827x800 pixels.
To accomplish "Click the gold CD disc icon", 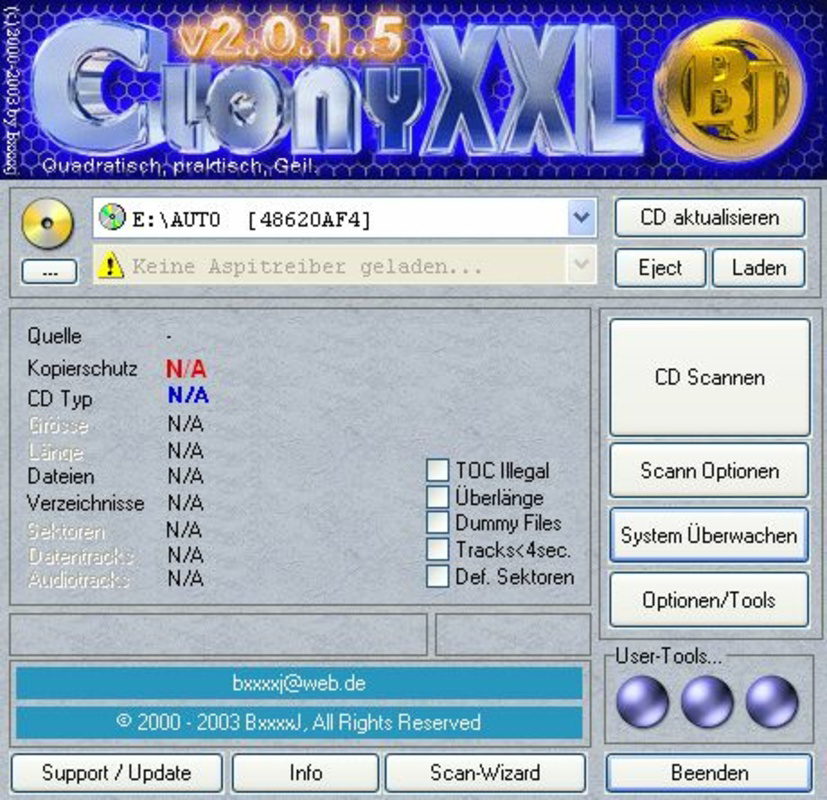I will [47, 223].
